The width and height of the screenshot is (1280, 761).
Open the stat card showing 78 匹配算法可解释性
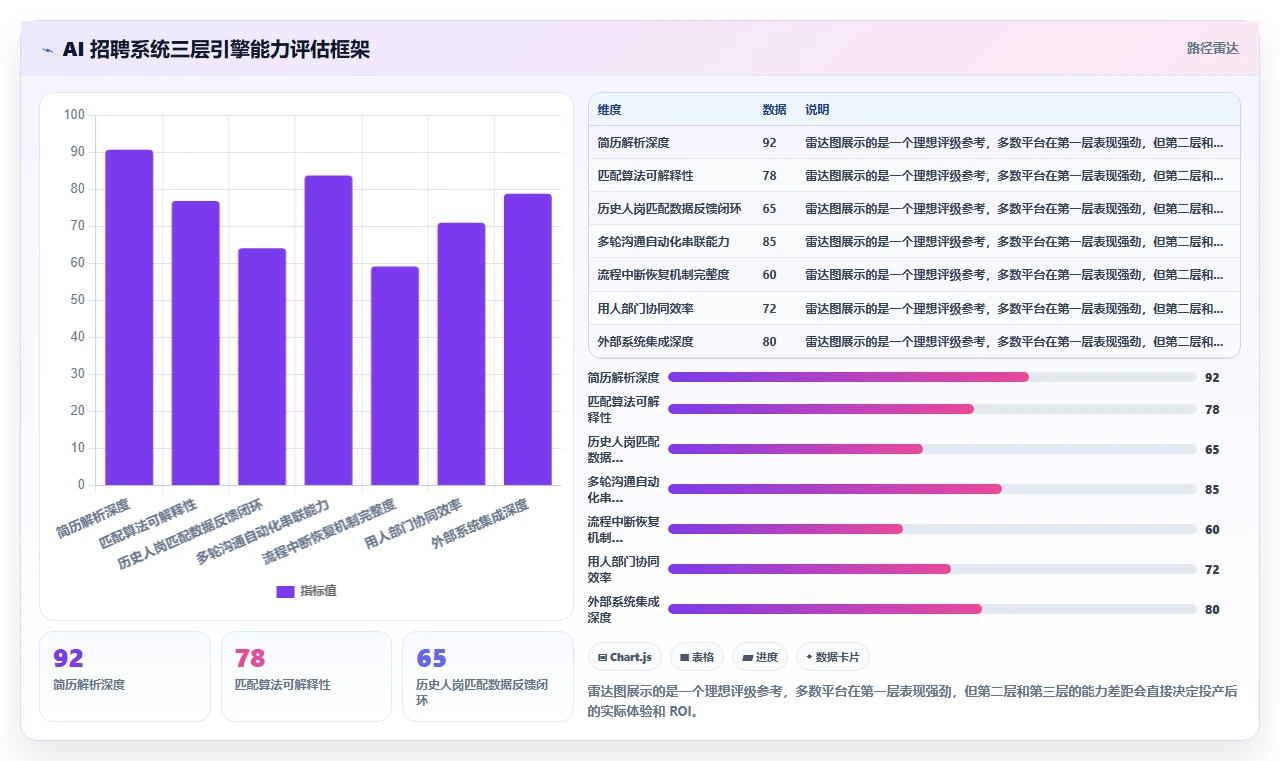pos(306,676)
